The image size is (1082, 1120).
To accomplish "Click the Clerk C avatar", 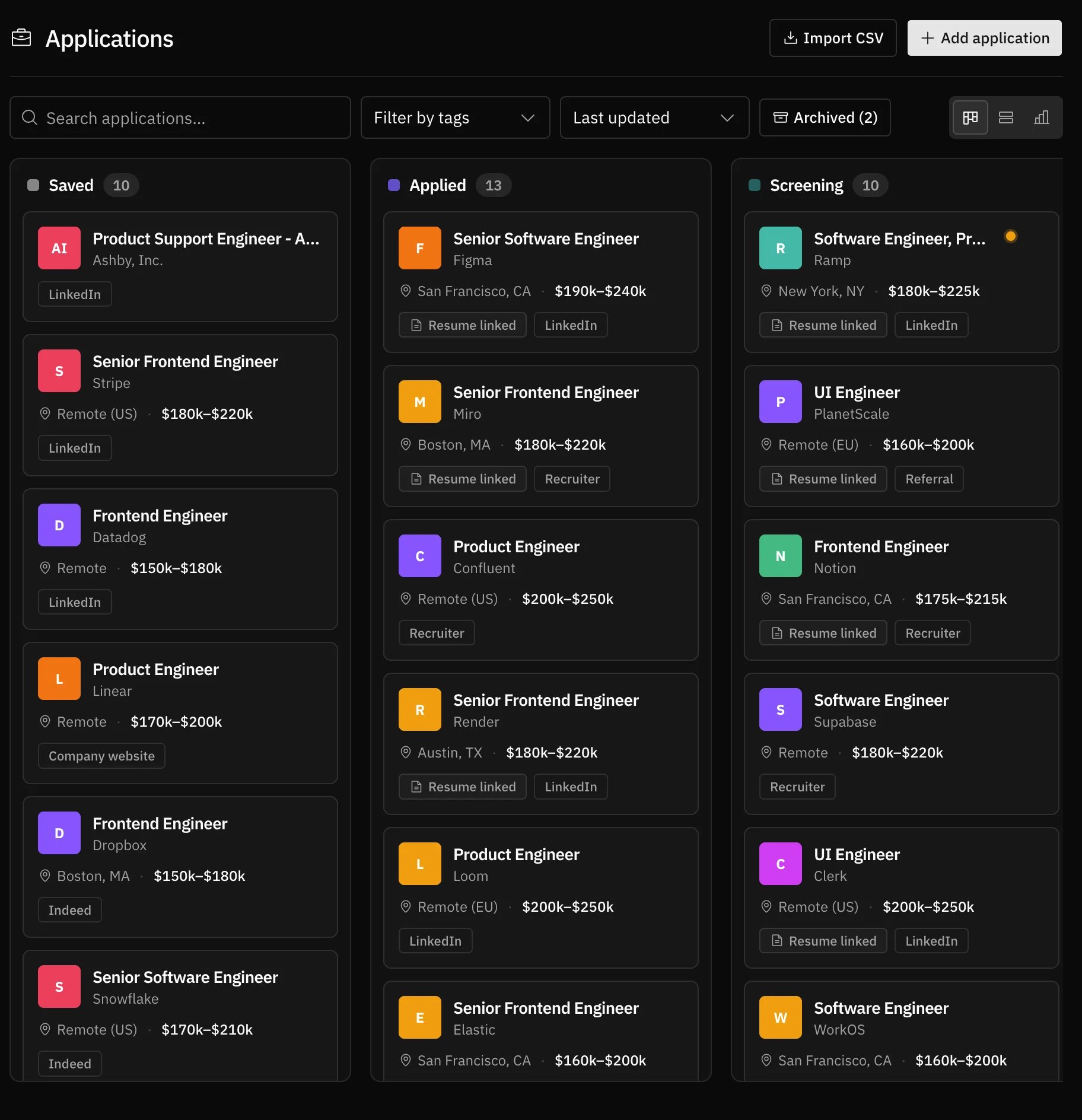I will (x=781, y=864).
